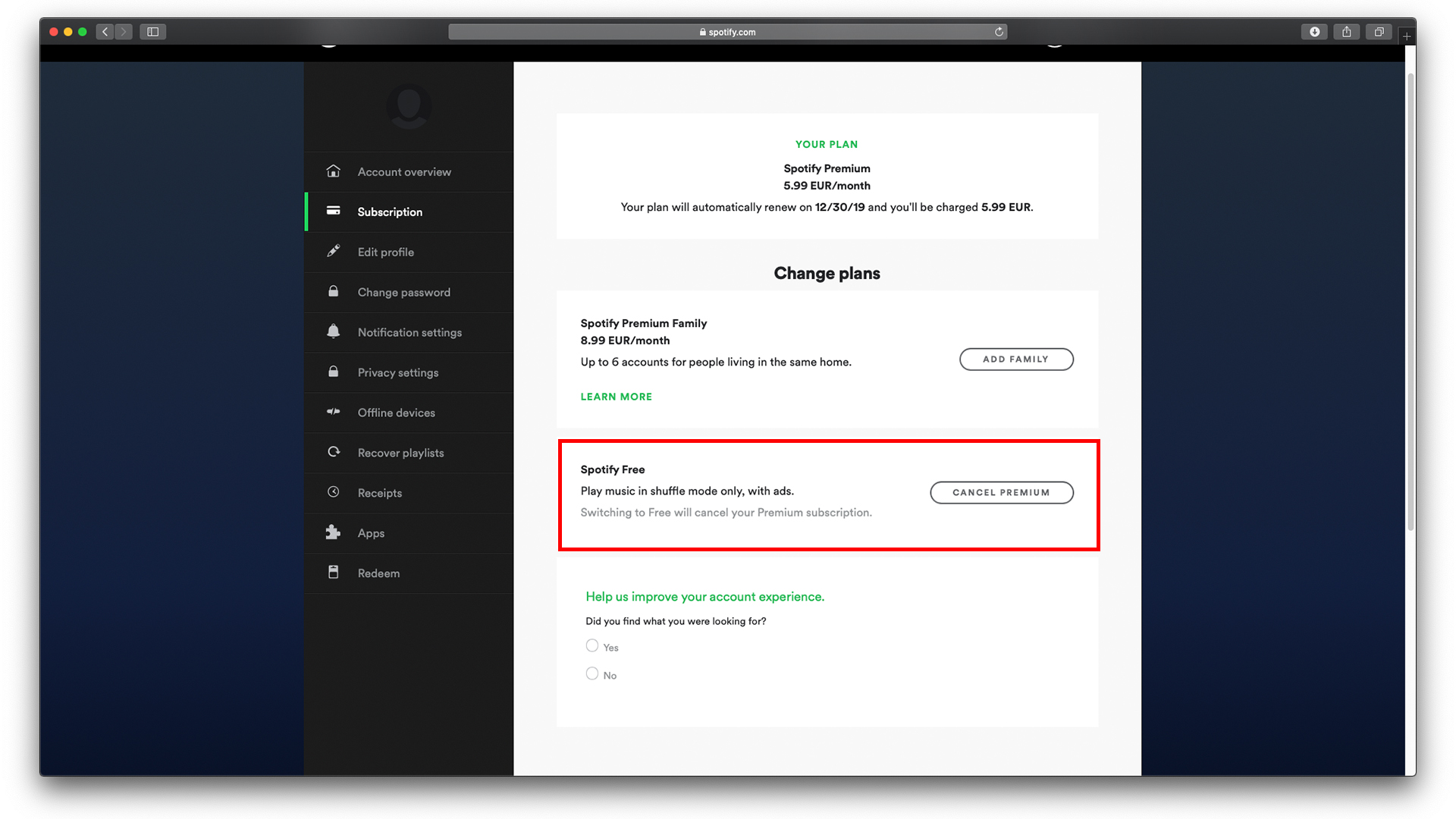Click the renewal date '12/30/19' text
The height and width of the screenshot is (819, 1456).
click(839, 207)
